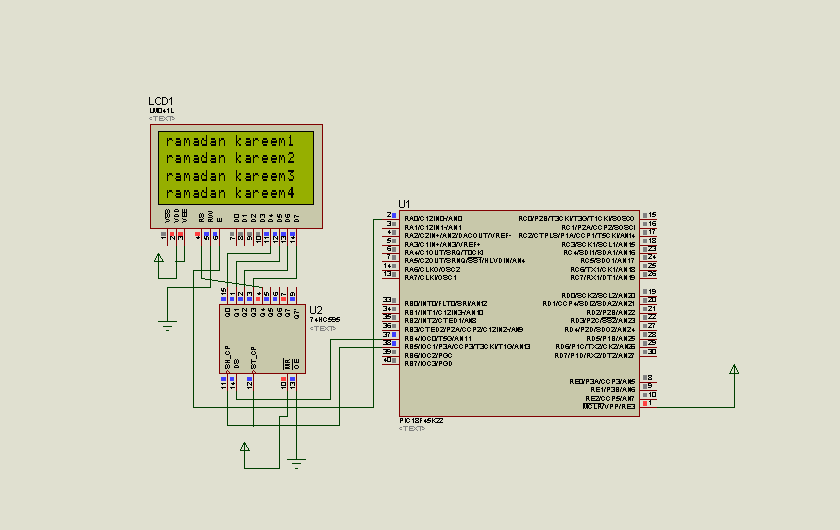The image size is (840, 530).
Task: Click the ST_CP pin label on U2
Action: pyautogui.click(x=253, y=358)
